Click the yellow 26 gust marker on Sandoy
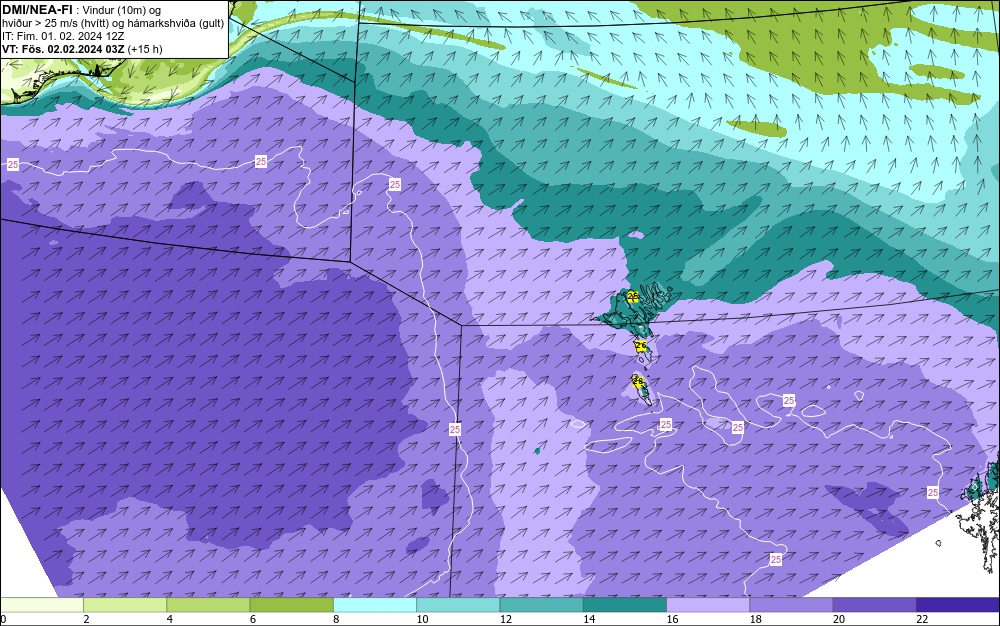 641,346
